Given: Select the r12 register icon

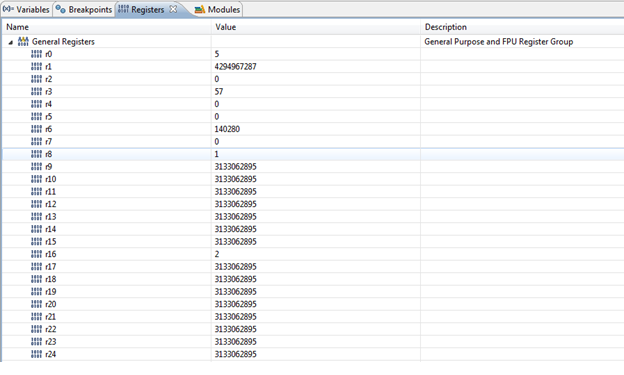Looking at the screenshot, I should pos(36,204).
